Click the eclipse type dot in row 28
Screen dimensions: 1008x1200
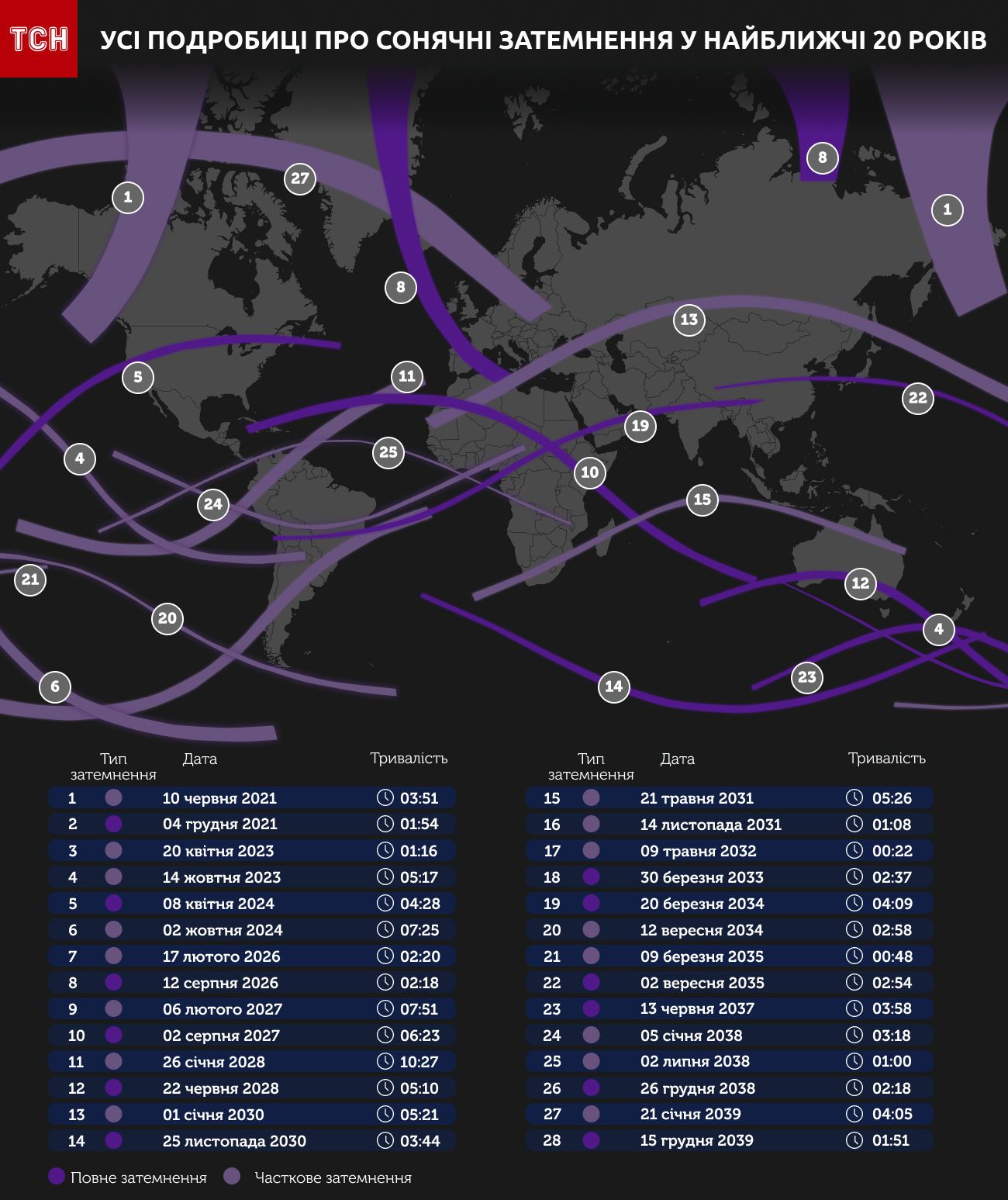(591, 1140)
